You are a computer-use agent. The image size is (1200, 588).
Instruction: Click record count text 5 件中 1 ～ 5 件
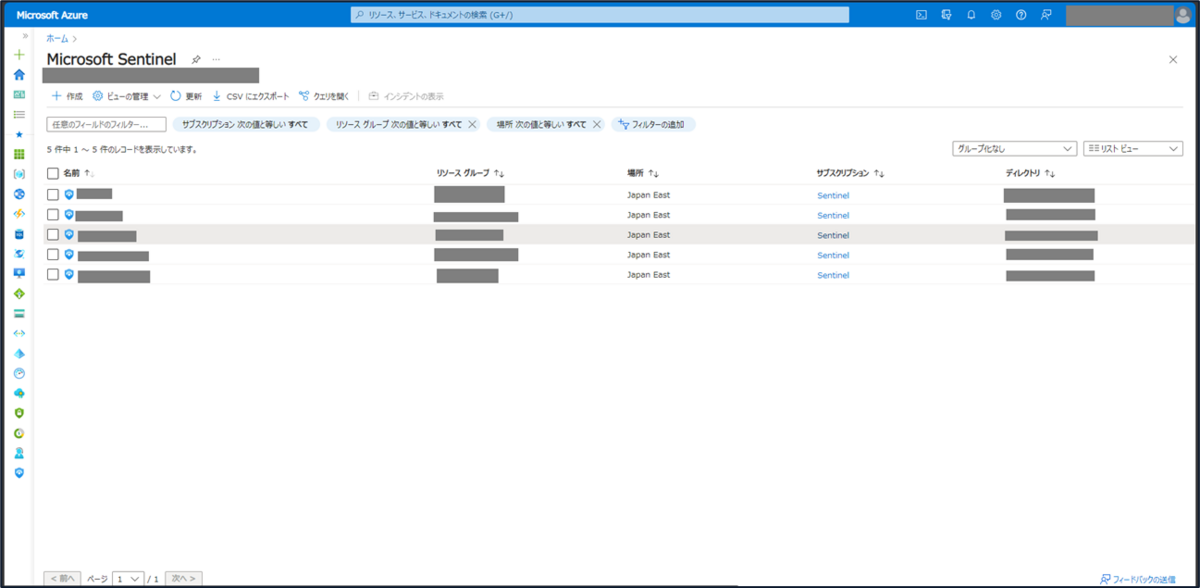(x=122, y=149)
